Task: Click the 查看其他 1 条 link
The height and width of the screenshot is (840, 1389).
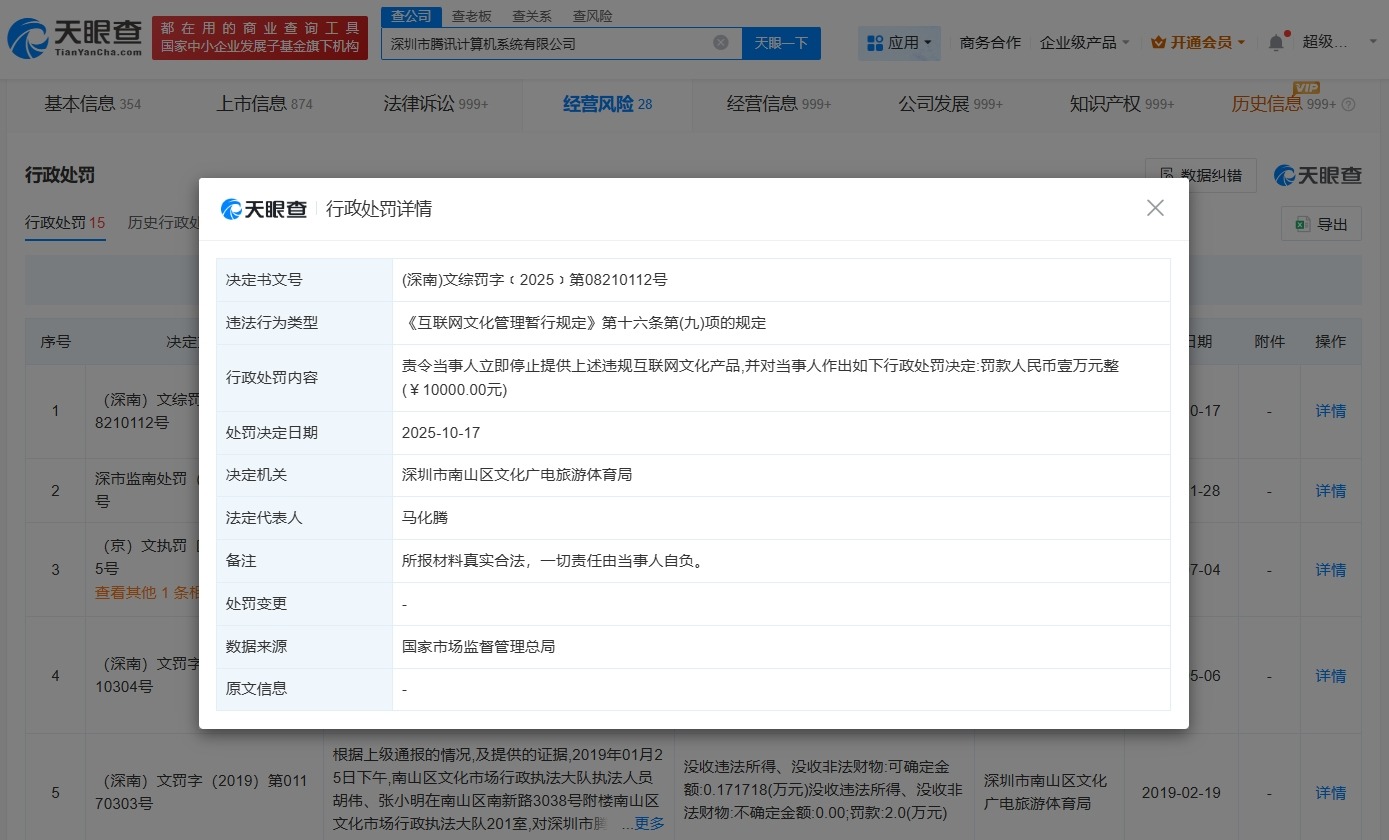Action: pos(140,592)
